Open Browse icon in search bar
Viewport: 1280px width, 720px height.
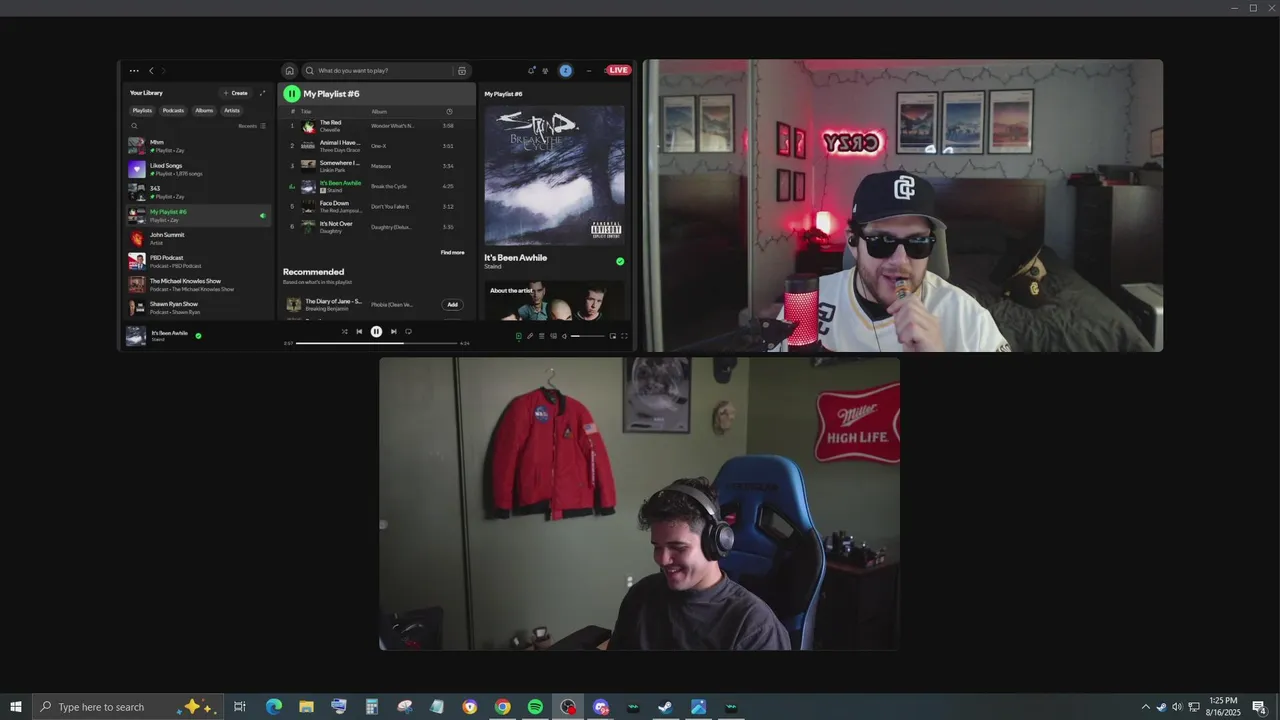point(461,71)
